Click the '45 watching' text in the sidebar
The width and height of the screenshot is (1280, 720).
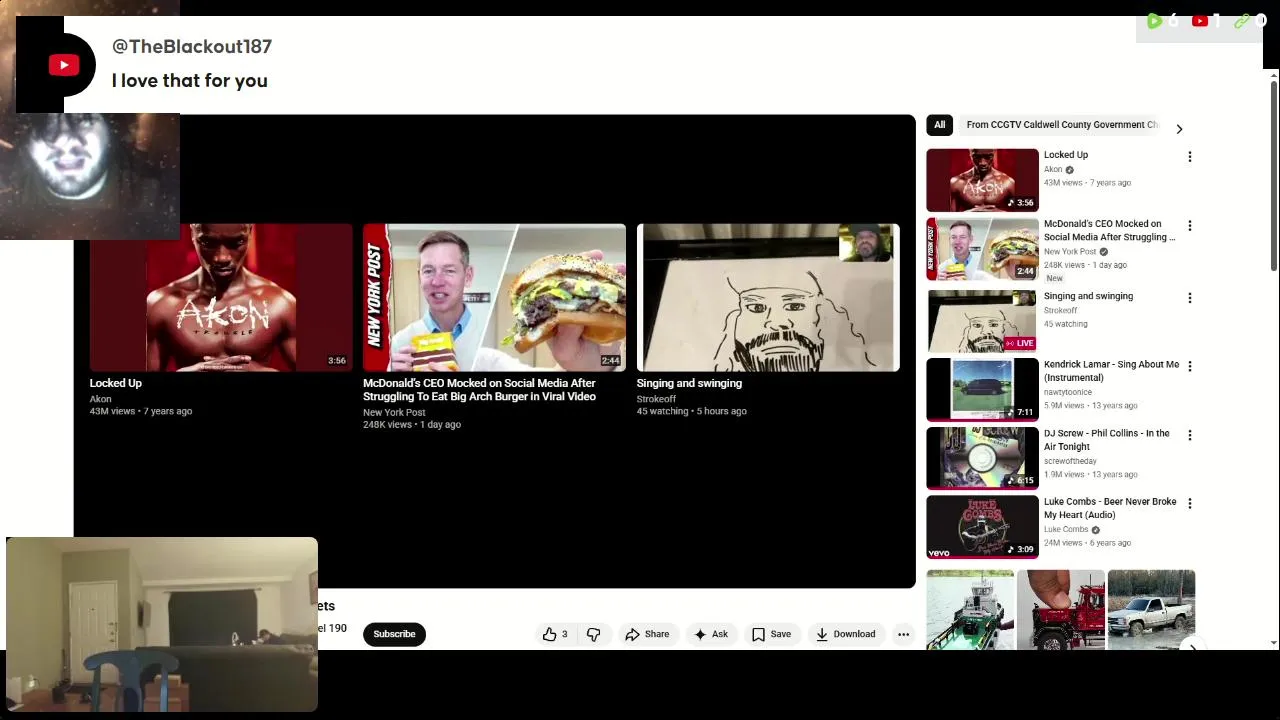[x=1066, y=324]
